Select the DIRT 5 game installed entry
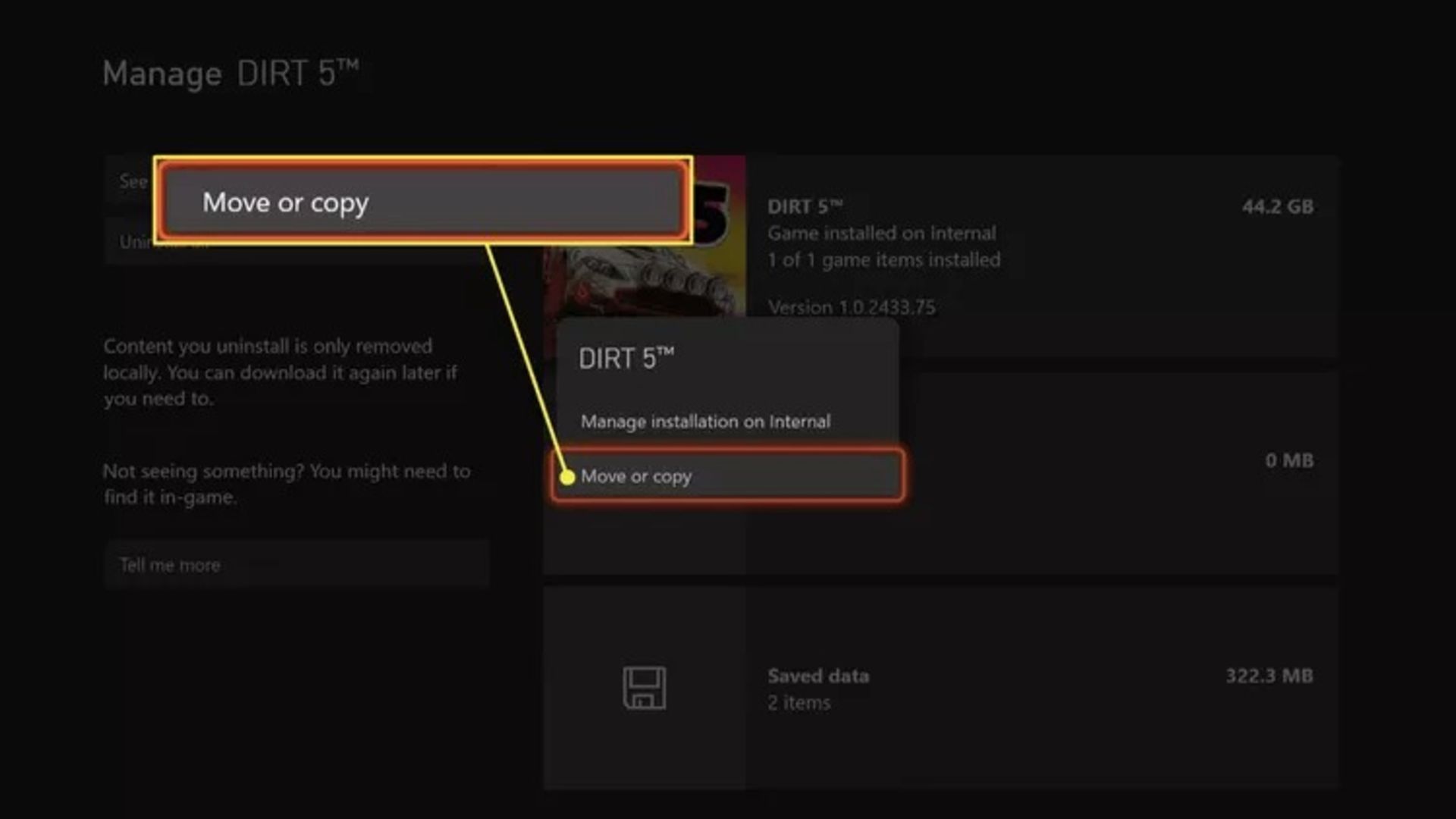This screenshot has width=1456, height=819. [881, 233]
